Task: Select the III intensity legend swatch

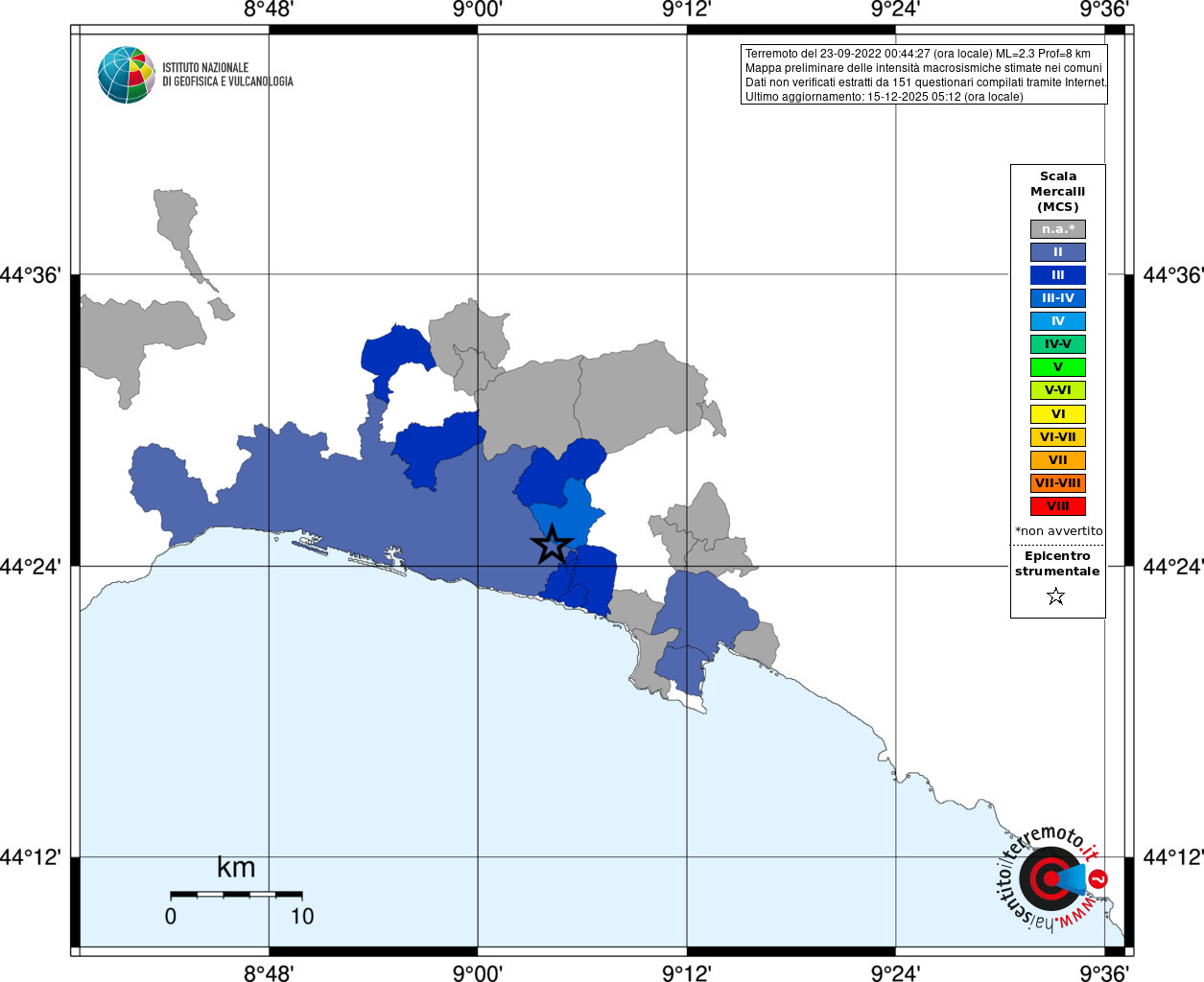Action: 1058,275
